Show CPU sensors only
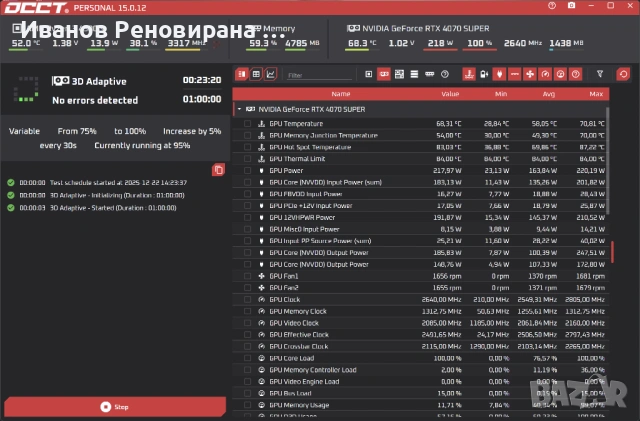 tap(369, 74)
